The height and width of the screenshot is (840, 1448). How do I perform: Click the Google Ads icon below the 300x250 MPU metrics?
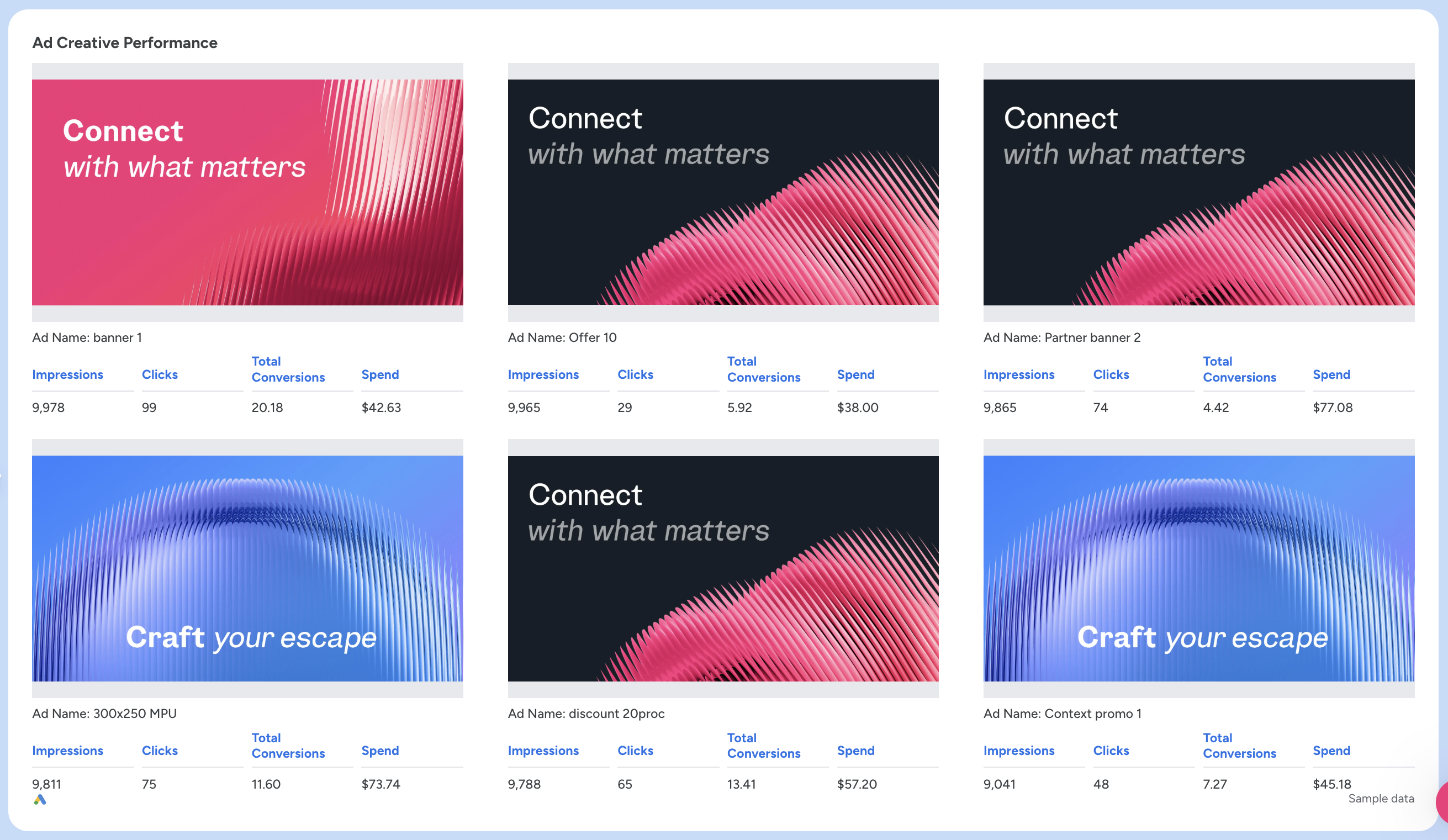tap(40, 799)
